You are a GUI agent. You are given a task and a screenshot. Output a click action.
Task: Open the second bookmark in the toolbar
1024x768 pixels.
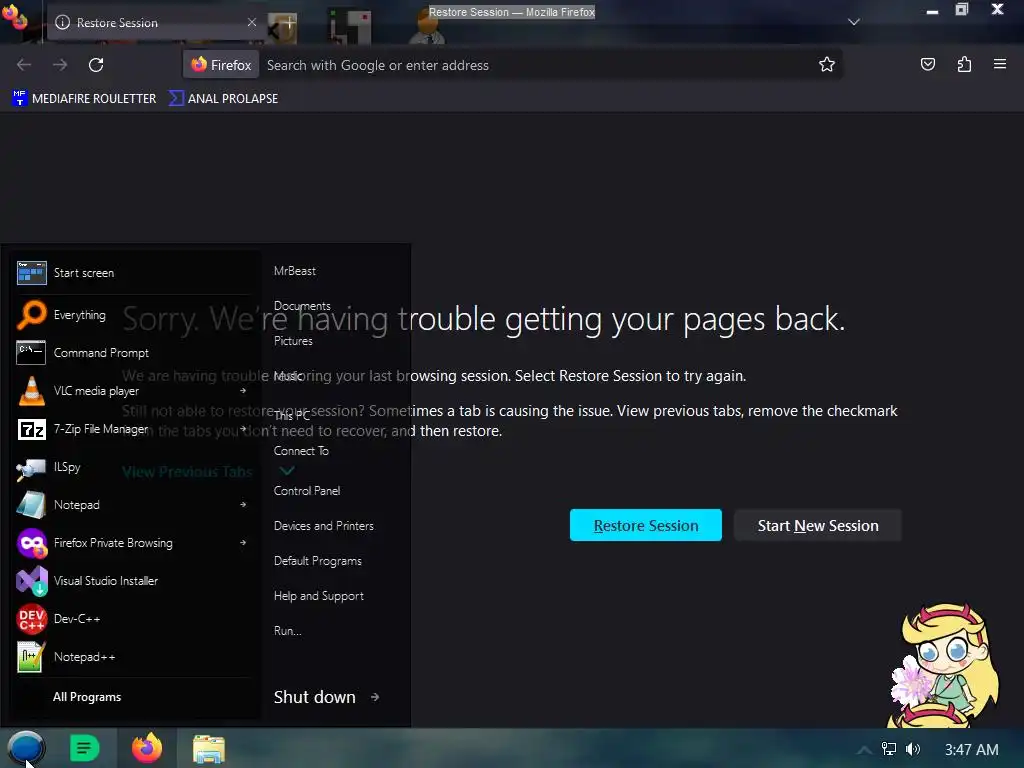tap(224, 99)
